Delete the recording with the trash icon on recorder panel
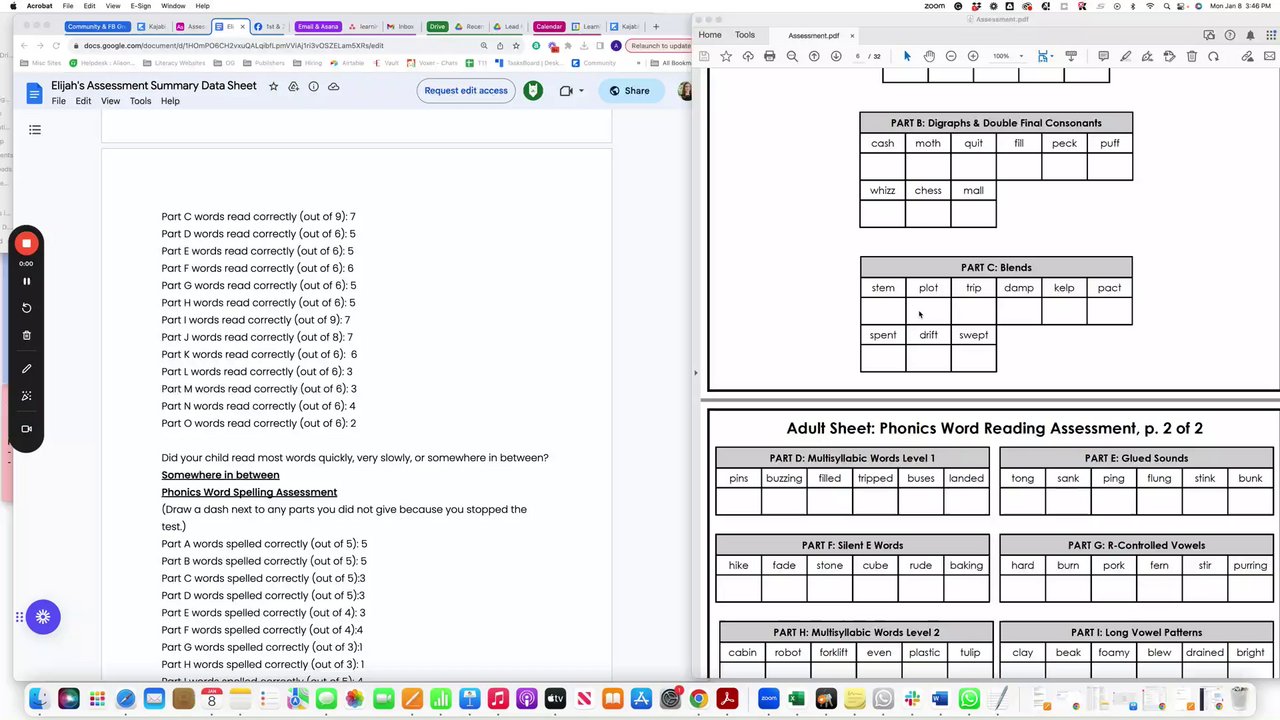 27,335
